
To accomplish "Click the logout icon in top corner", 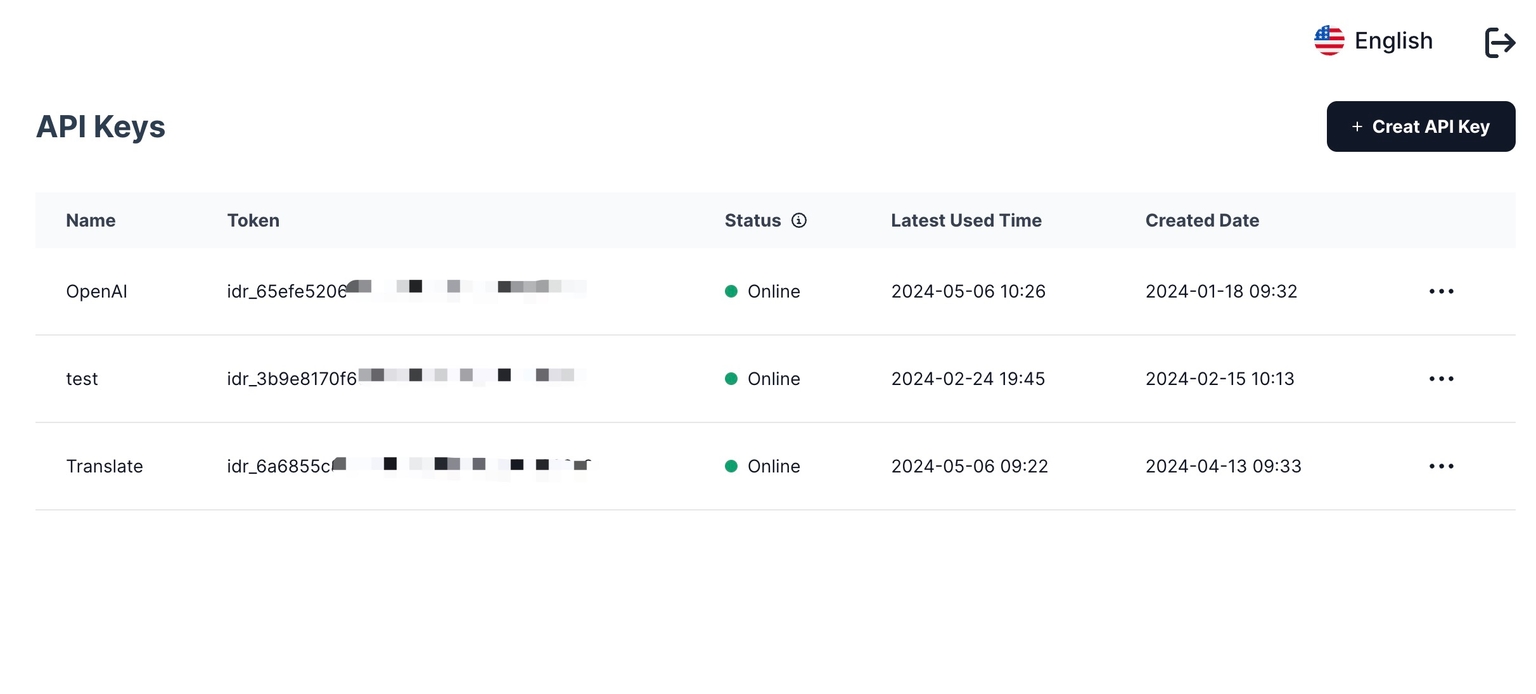I will coord(1499,42).
